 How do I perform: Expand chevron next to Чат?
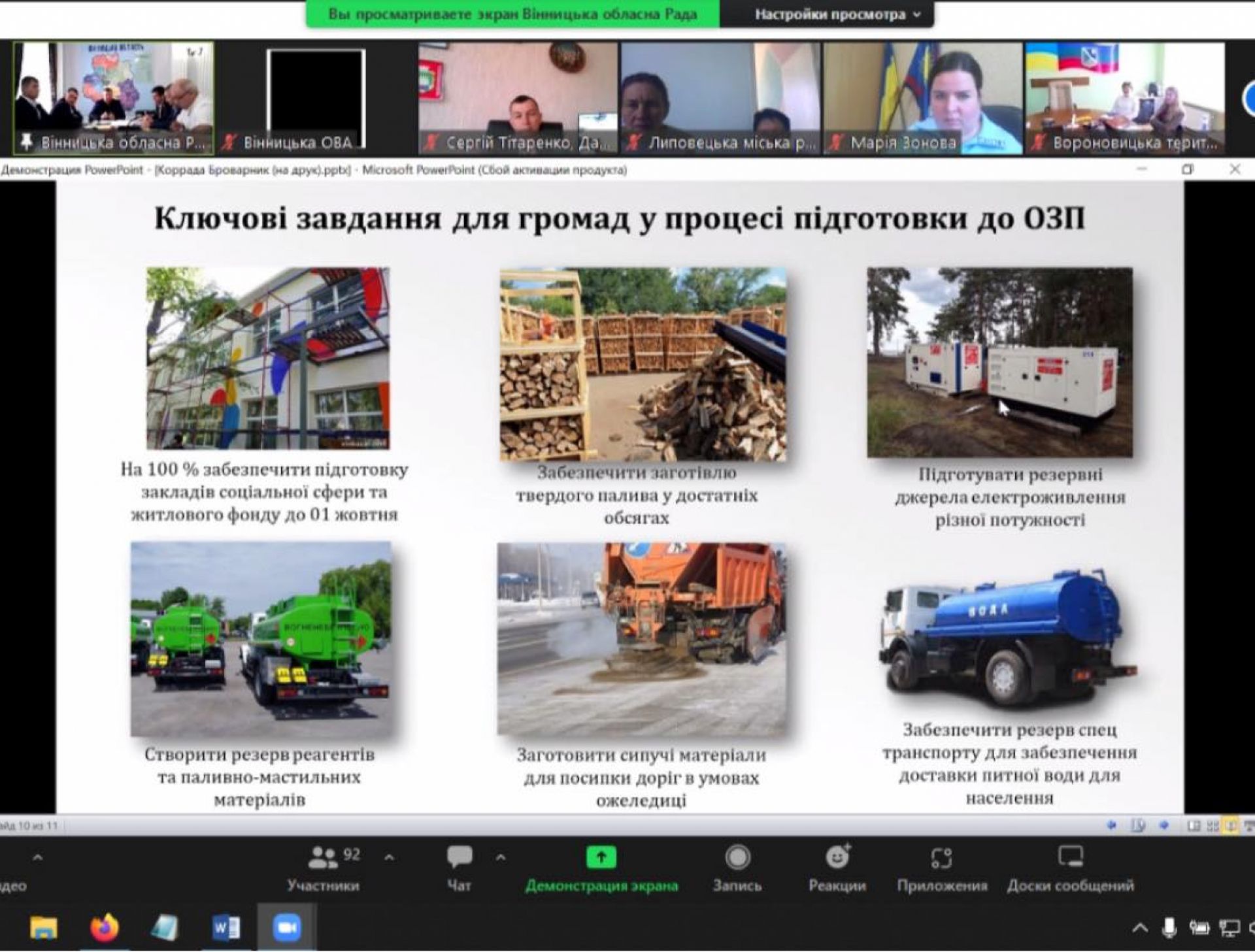[501, 857]
